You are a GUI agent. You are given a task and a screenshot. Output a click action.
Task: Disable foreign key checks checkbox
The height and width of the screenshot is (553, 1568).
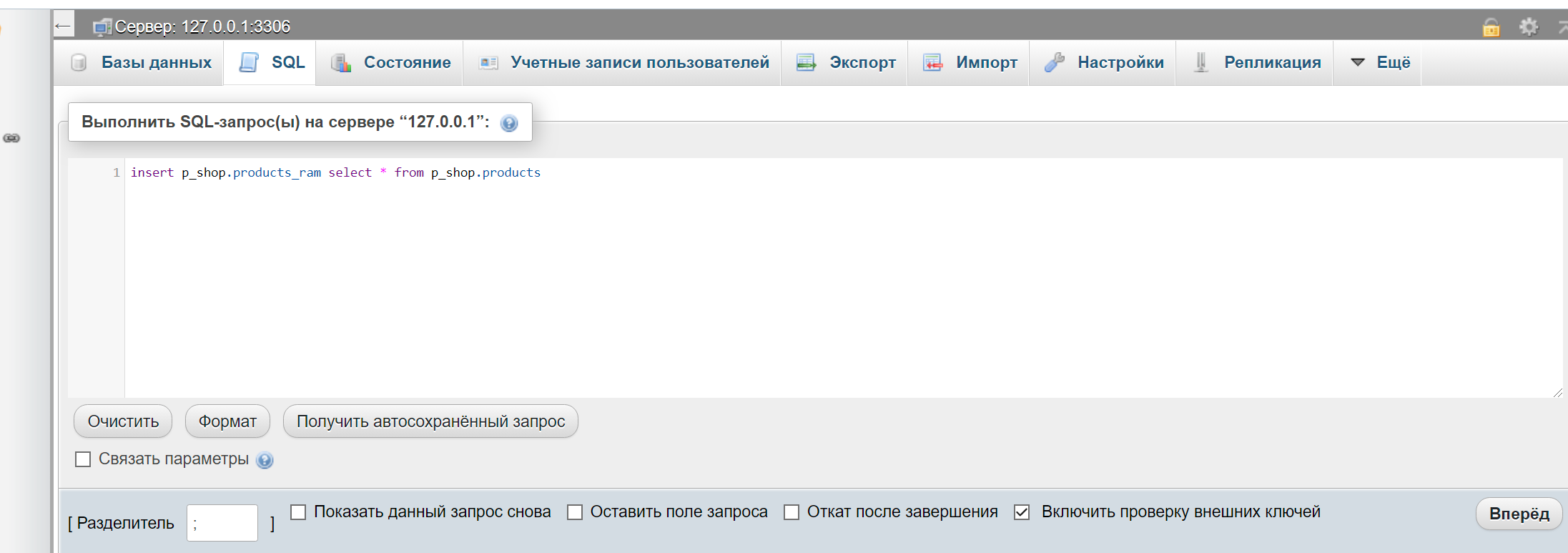pos(1022,512)
